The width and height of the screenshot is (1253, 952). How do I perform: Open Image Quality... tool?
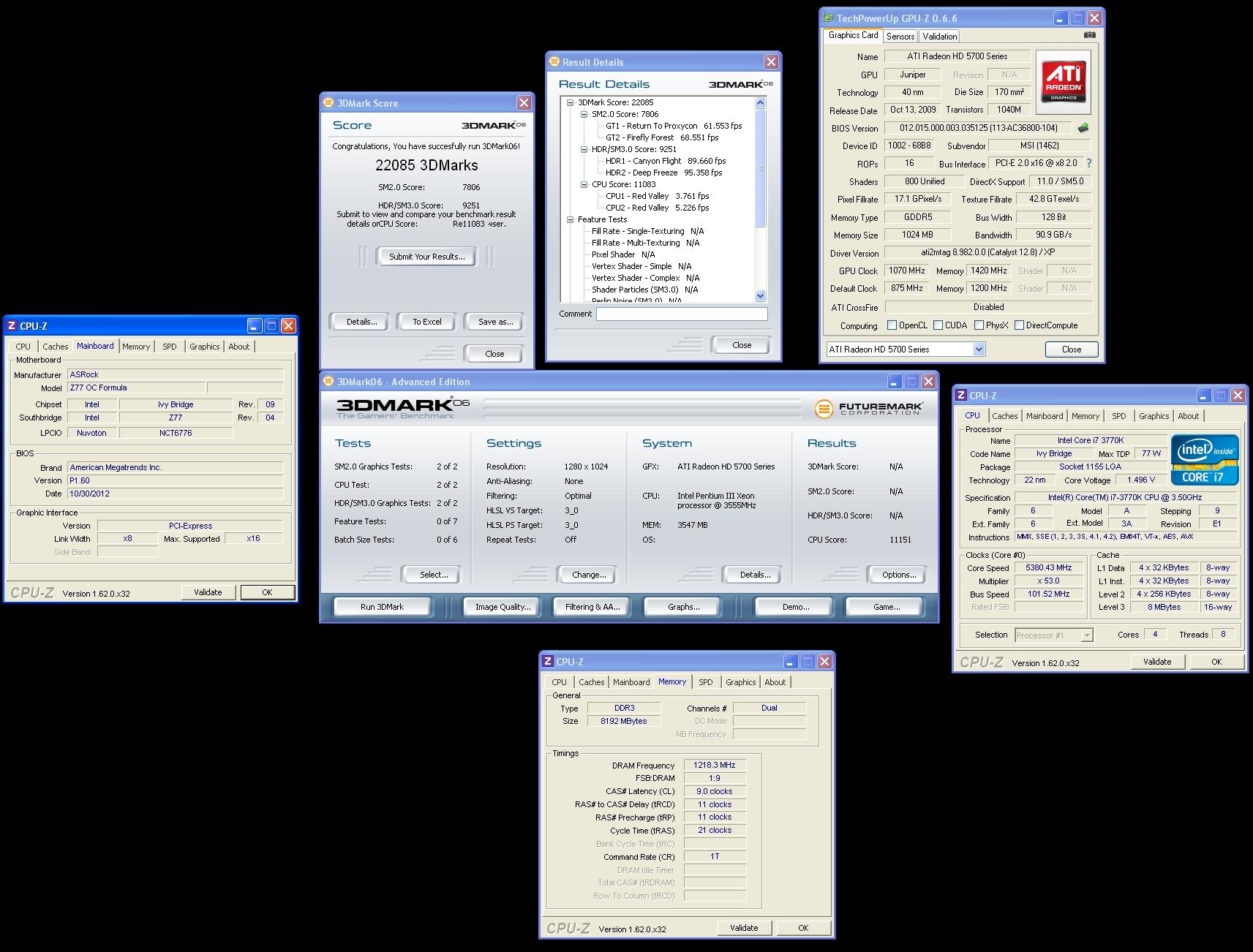tap(503, 607)
